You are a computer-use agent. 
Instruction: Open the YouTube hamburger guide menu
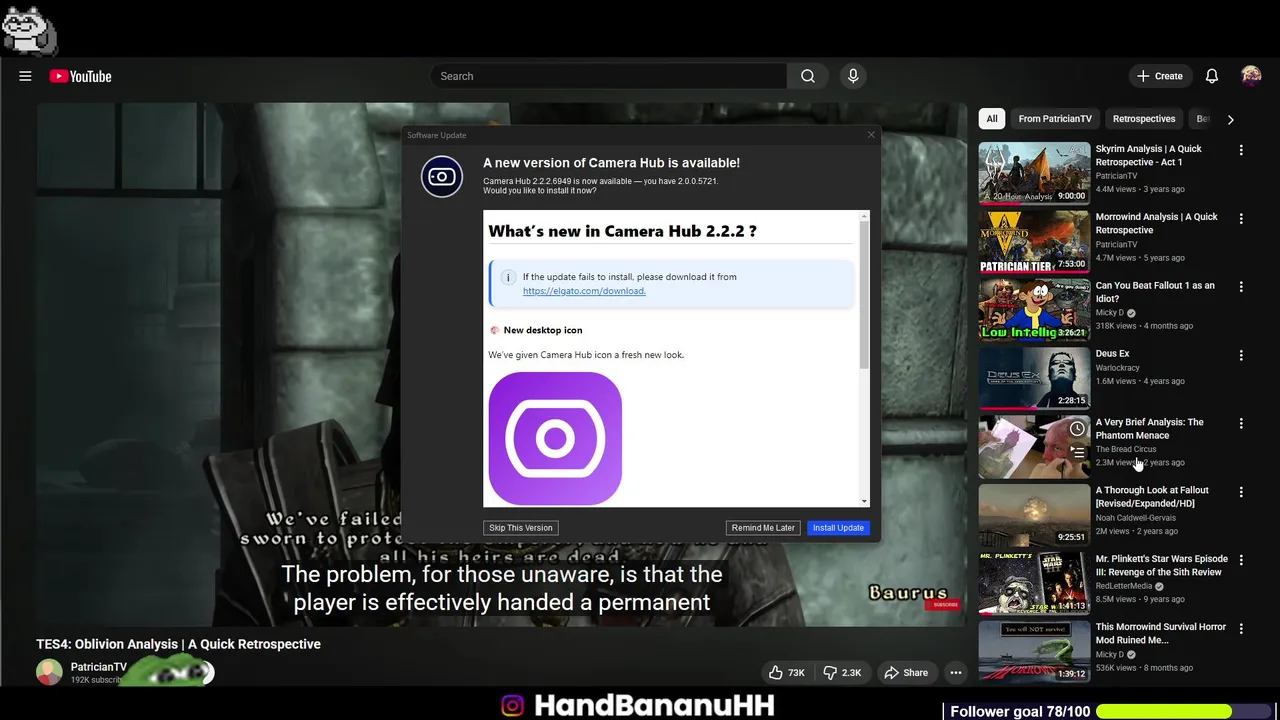click(x=25, y=76)
